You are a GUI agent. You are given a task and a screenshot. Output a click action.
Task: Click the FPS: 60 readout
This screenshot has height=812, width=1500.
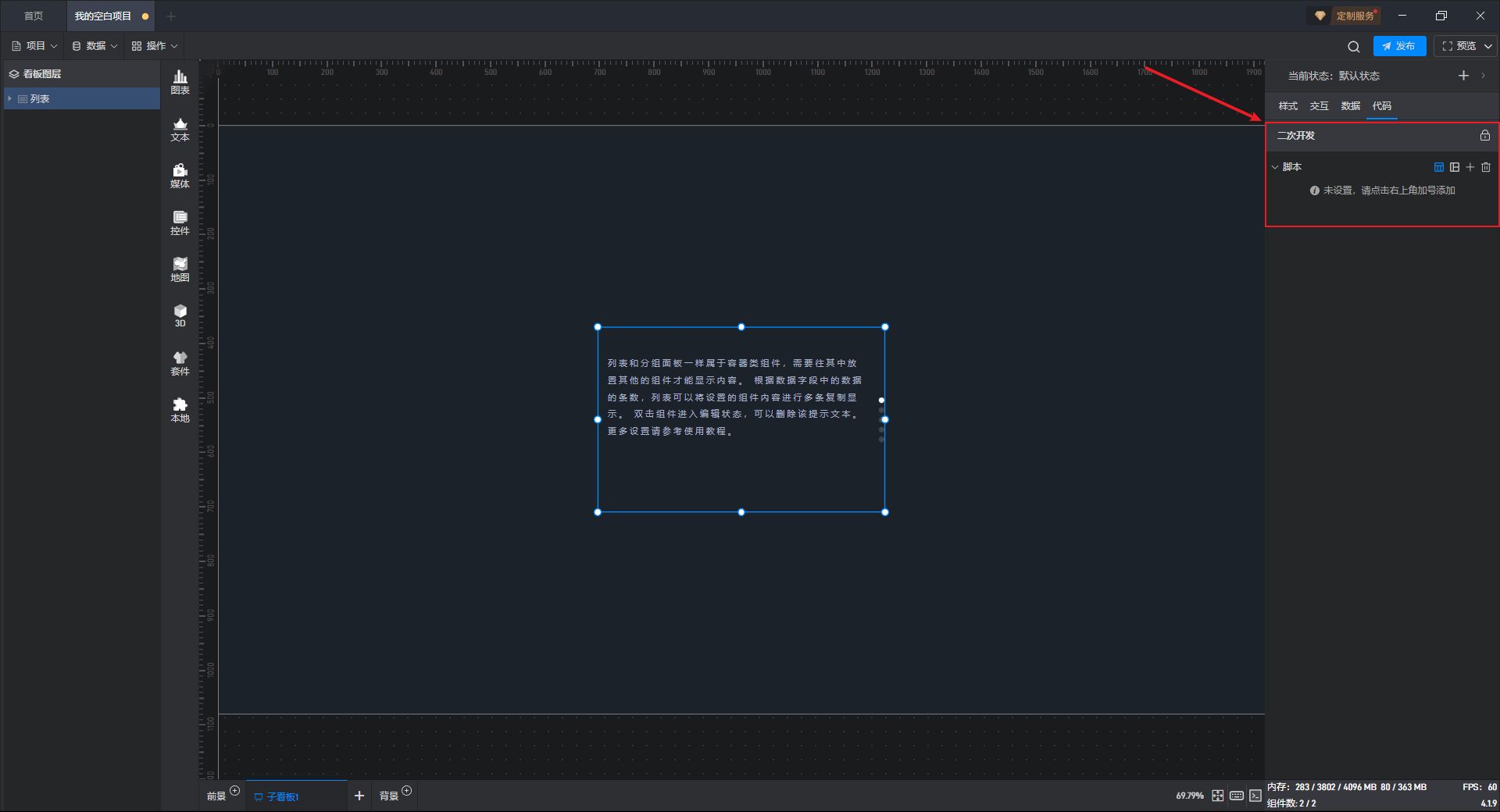(1480, 787)
